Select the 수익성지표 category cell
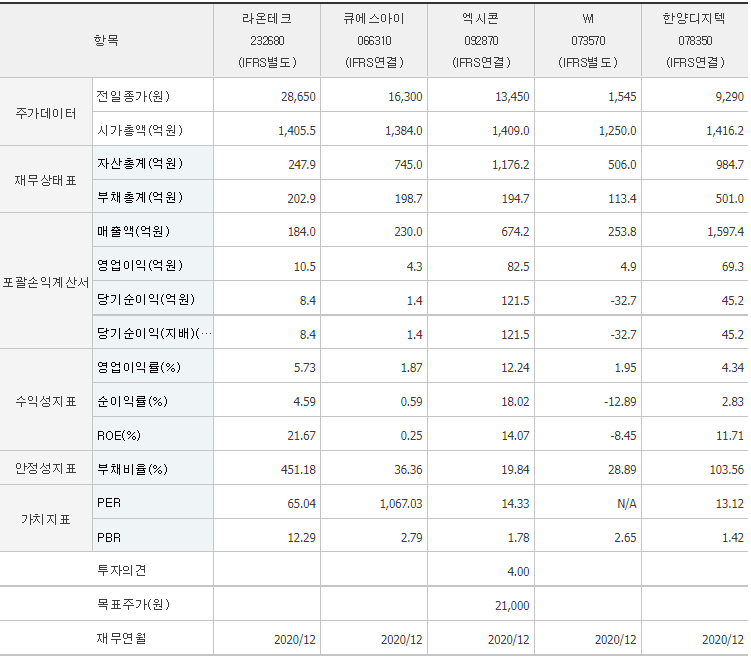This screenshot has width=751, height=657. (46, 401)
